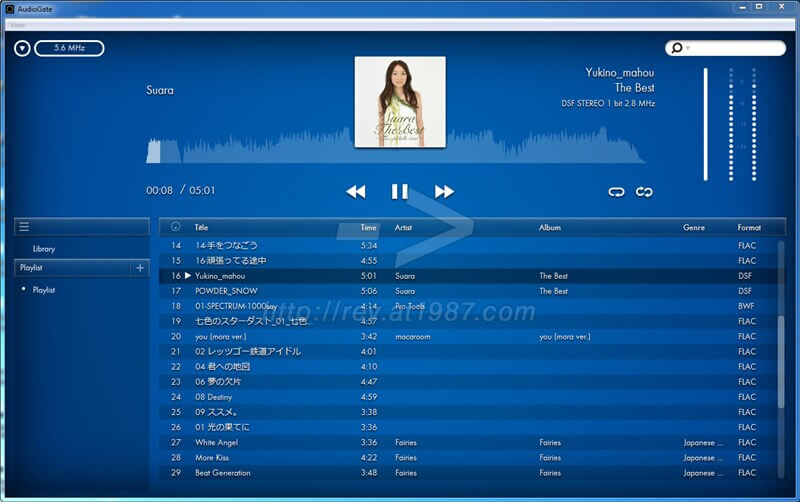The width and height of the screenshot is (800, 502).
Task: Click the Suara album cover artwork
Action: (x=400, y=102)
